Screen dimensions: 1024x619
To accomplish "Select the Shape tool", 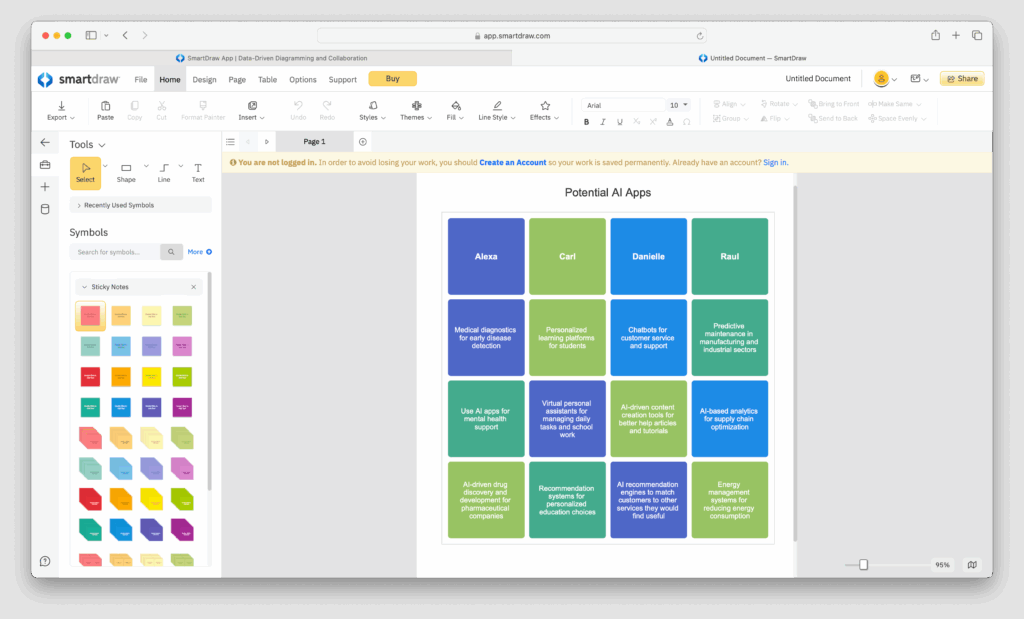I will click(x=126, y=172).
